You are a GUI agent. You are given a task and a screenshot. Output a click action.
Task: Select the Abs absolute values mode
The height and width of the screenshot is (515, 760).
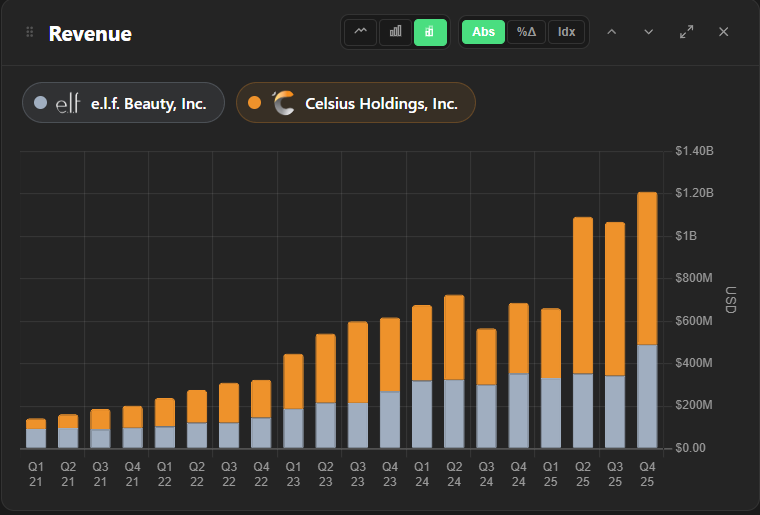(x=483, y=32)
